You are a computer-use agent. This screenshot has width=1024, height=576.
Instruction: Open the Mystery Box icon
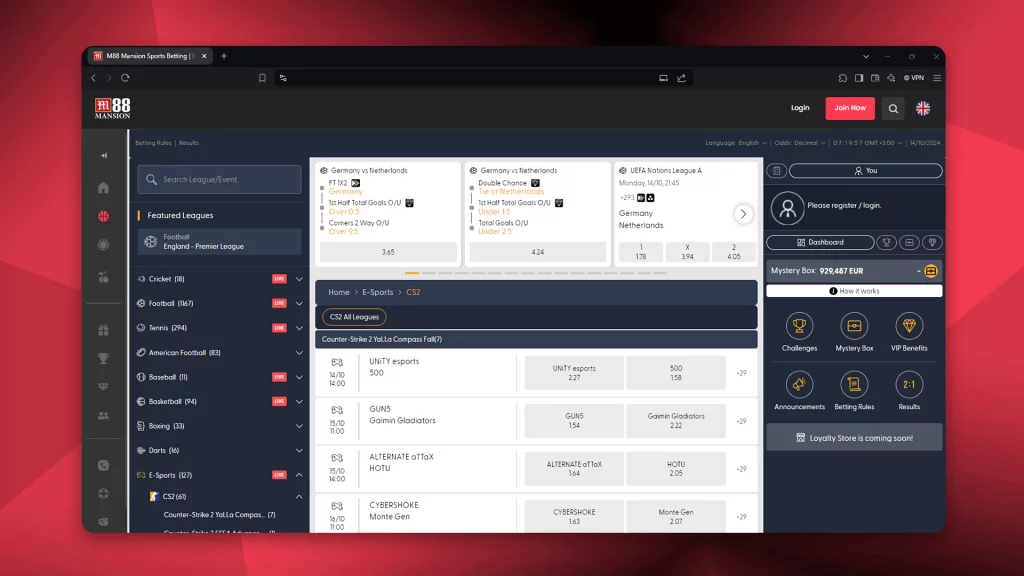click(854, 326)
